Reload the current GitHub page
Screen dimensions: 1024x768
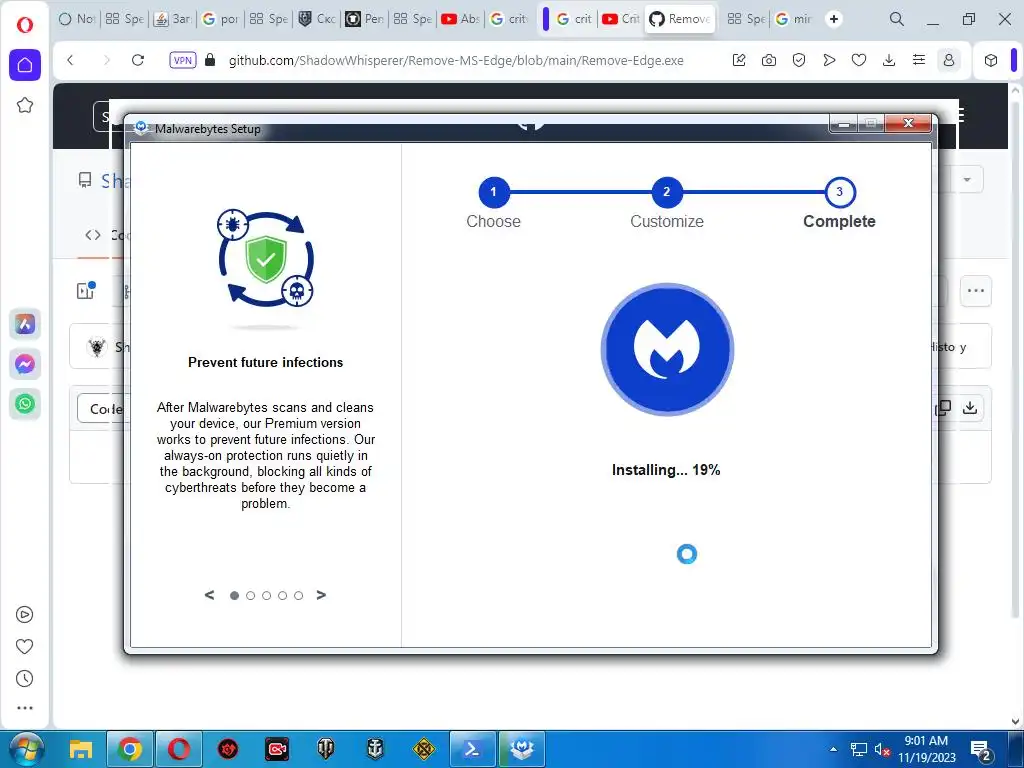pyautogui.click(x=138, y=60)
